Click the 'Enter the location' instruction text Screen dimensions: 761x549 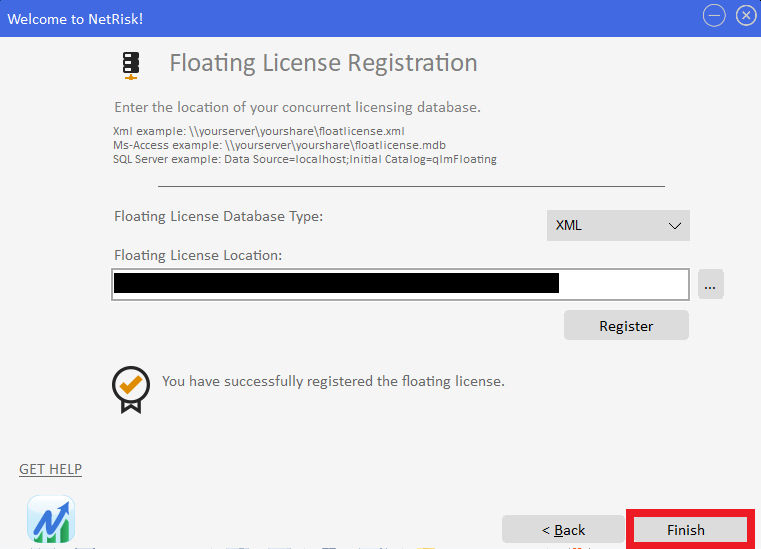[x=298, y=107]
